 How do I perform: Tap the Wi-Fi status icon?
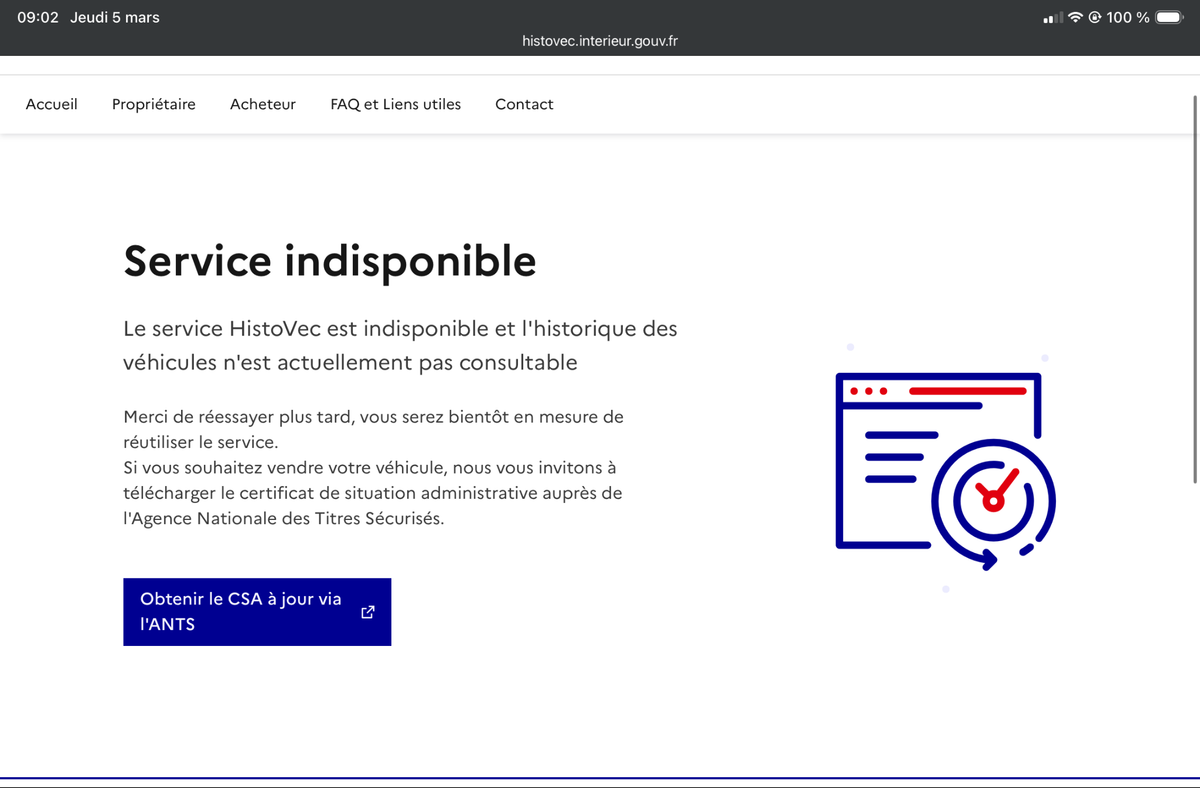[1076, 17]
